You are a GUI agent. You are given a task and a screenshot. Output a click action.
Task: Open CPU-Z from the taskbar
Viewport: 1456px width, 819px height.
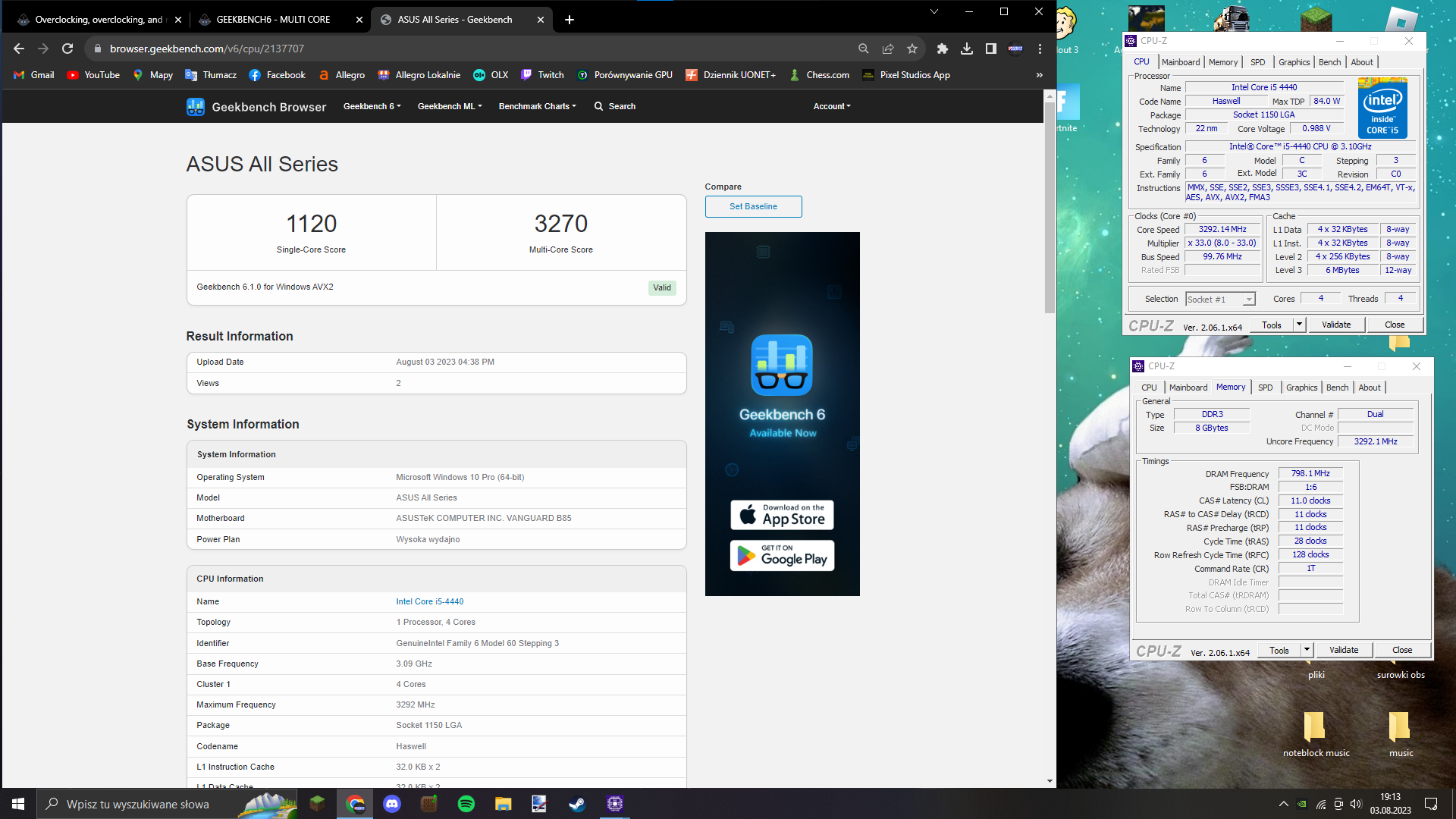(x=615, y=804)
